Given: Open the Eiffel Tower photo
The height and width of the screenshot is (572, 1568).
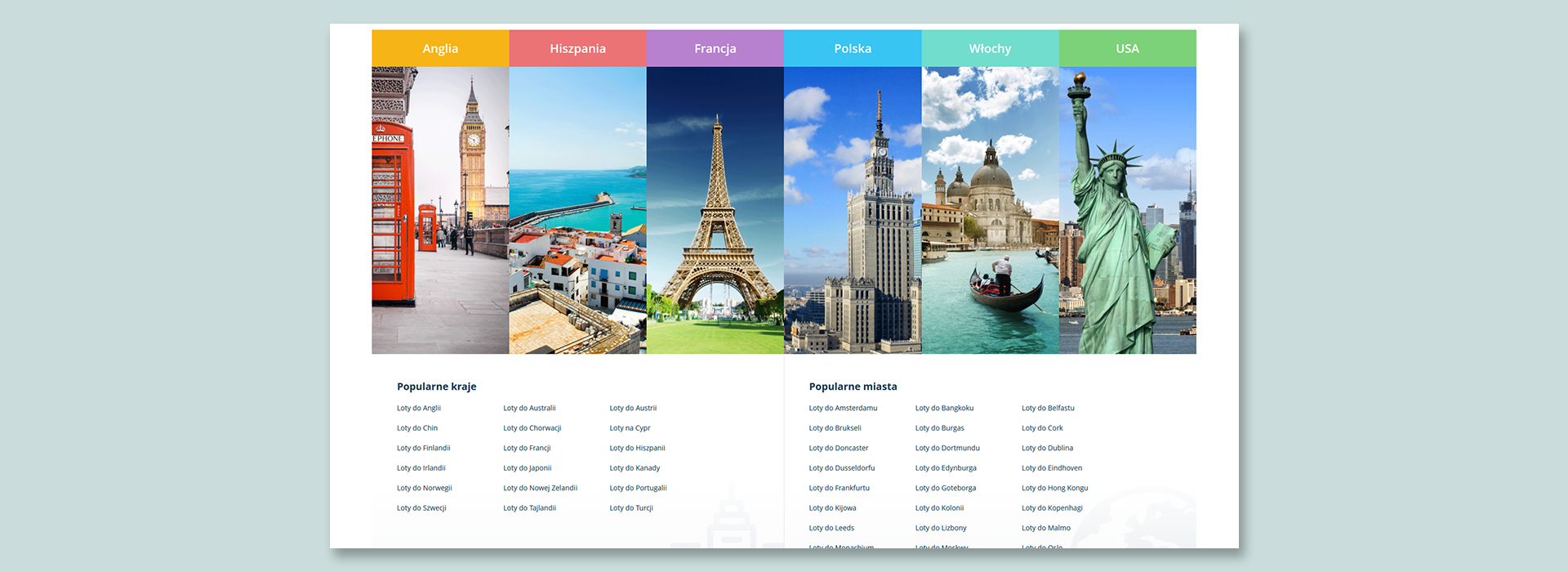Looking at the screenshot, I should [x=715, y=210].
